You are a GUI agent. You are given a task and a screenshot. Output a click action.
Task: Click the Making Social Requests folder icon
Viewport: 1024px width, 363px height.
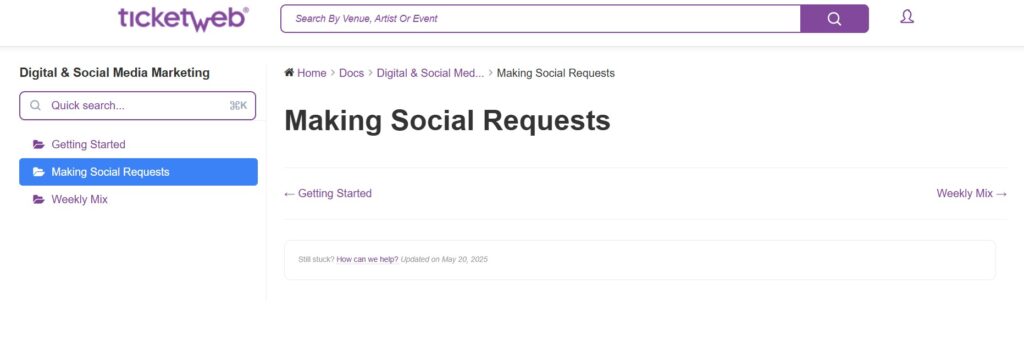[39, 172]
